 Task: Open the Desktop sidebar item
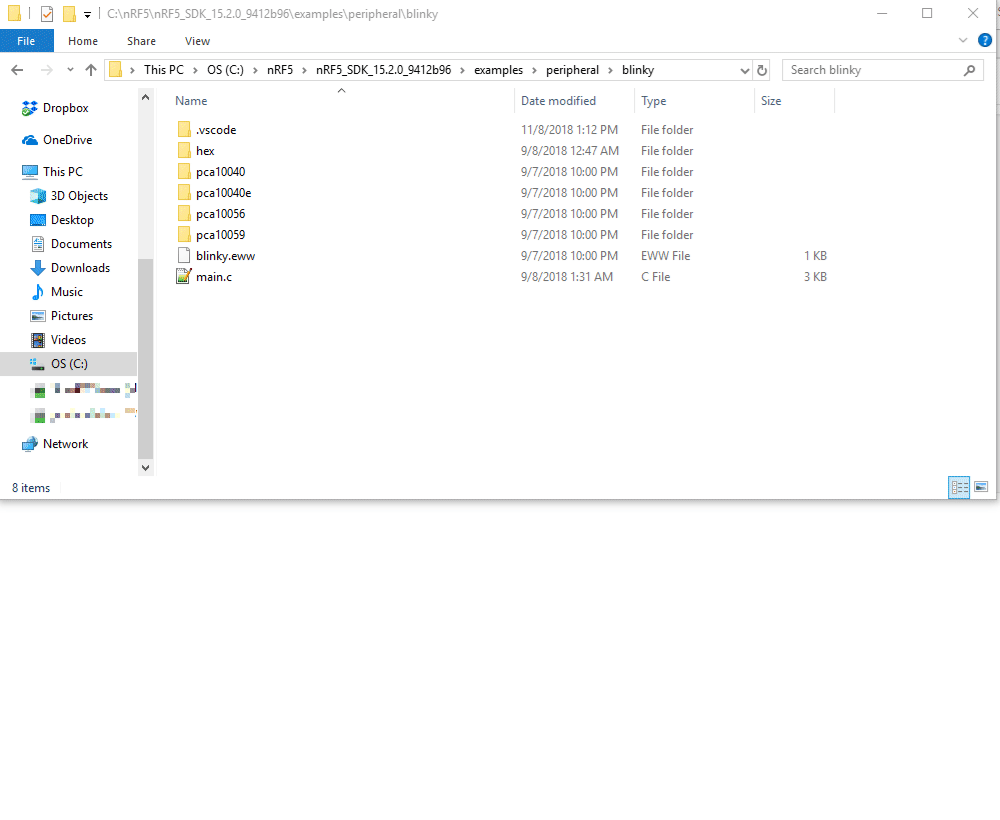click(x=62, y=220)
